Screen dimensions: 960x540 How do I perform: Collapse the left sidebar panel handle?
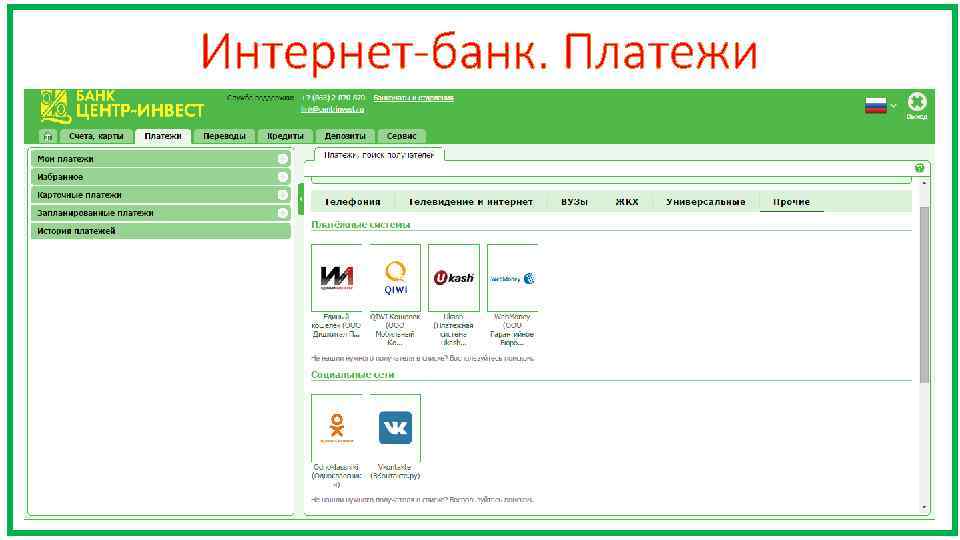pyautogui.click(x=301, y=199)
